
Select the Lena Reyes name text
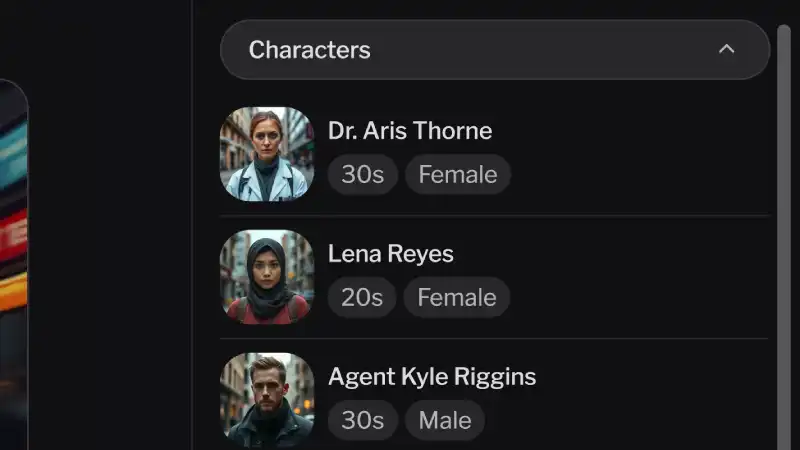coord(390,254)
